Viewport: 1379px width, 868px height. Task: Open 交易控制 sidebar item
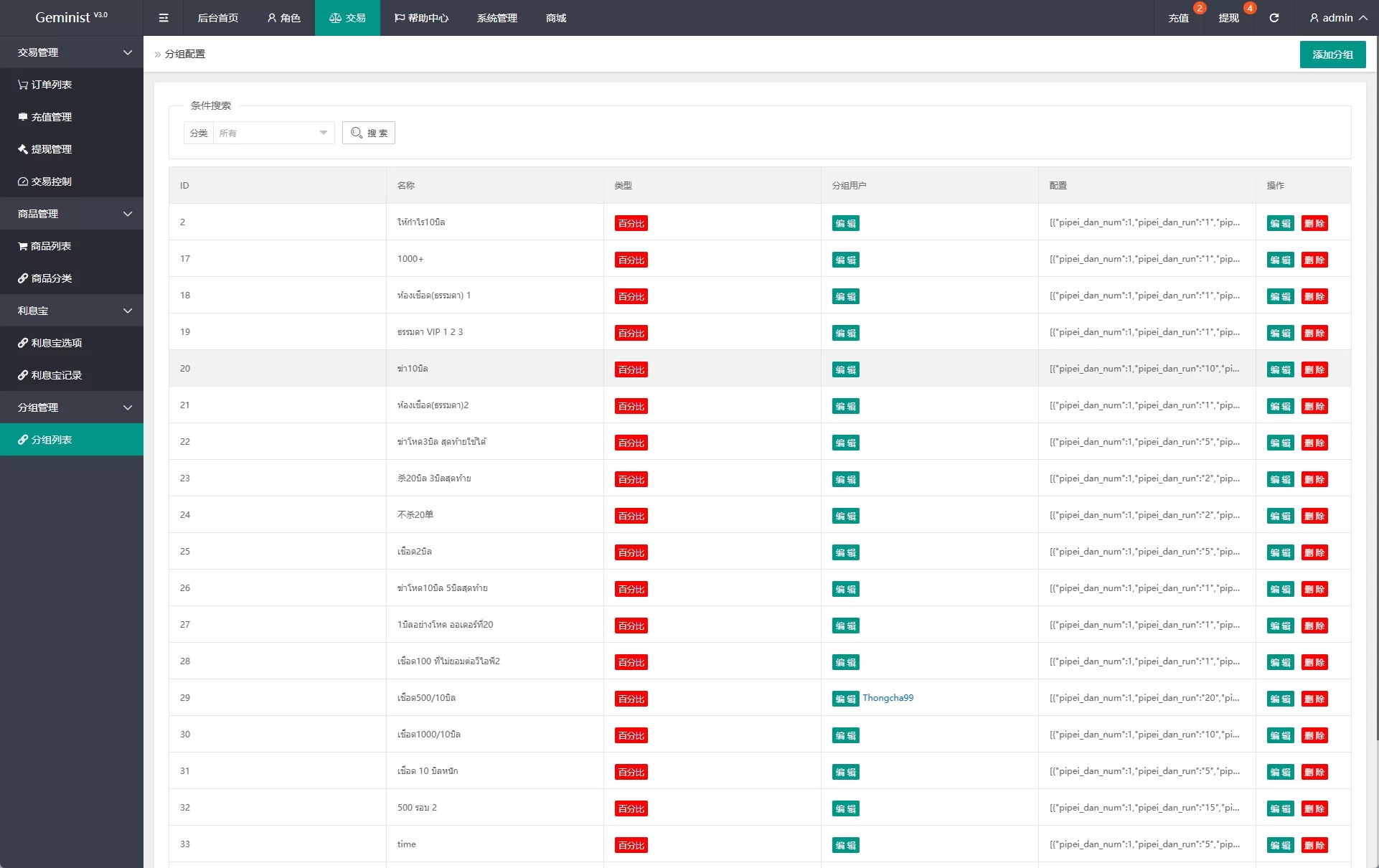point(44,181)
